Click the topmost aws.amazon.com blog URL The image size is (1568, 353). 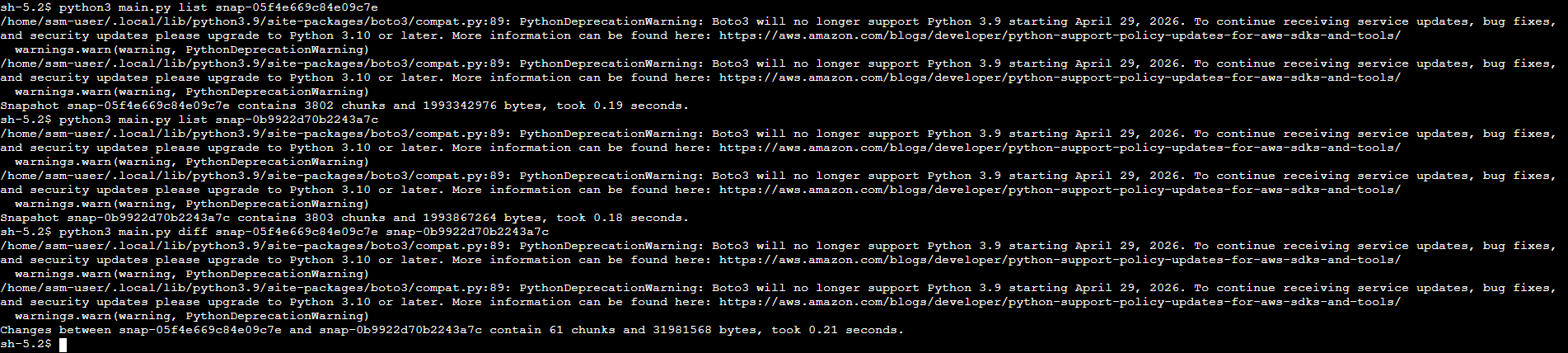tap(1059, 35)
